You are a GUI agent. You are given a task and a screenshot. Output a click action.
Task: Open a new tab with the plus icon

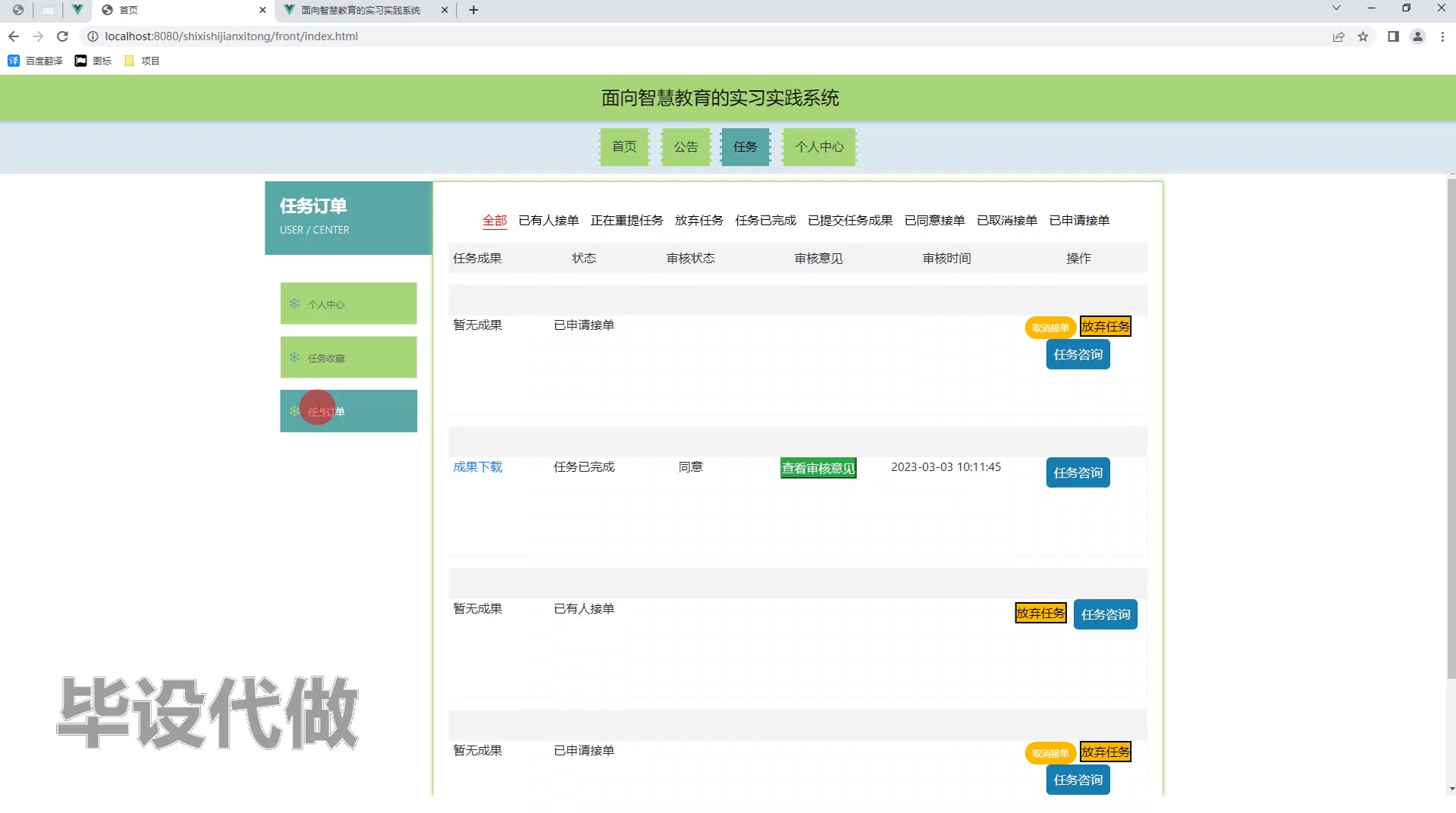pyautogui.click(x=473, y=10)
